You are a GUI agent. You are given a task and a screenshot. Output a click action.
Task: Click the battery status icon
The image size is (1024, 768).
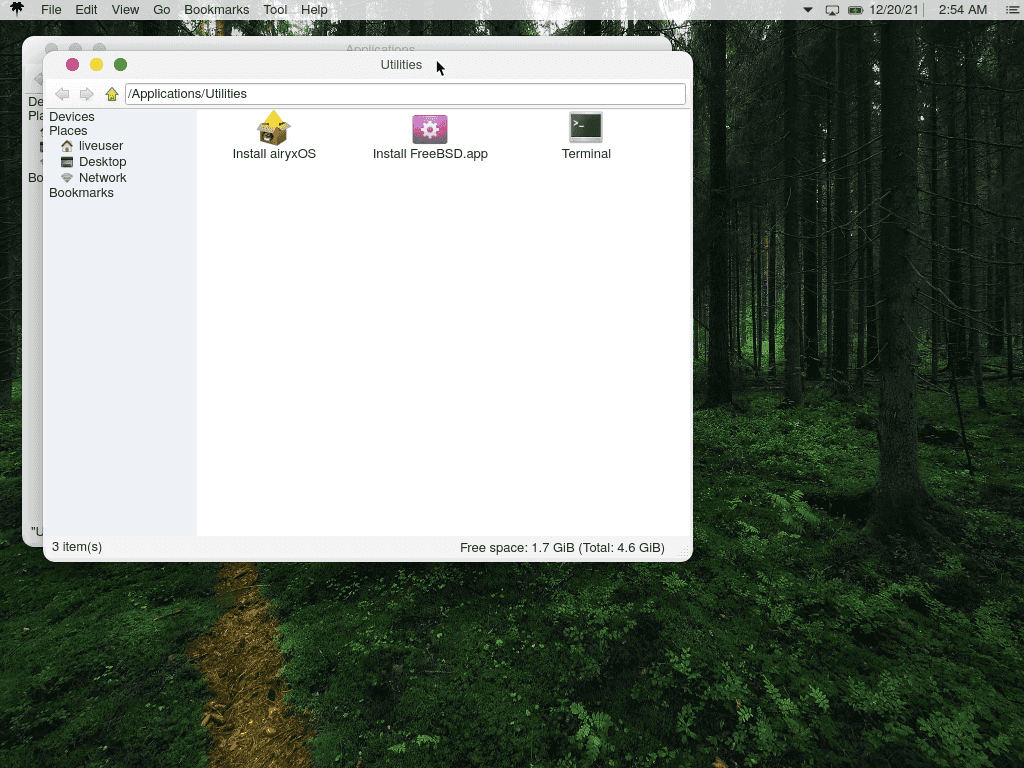coord(855,10)
